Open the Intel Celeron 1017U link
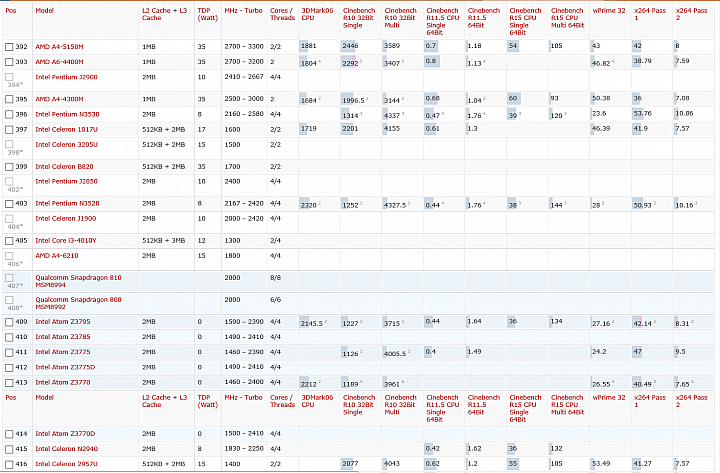Image resolution: width=720 pixels, height=473 pixels. pyautogui.click(x=67, y=130)
